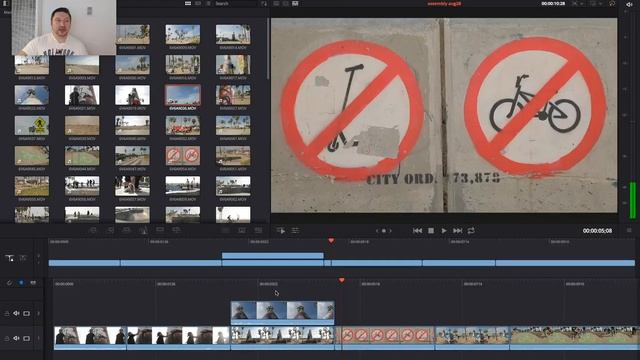Select the skatepark clip at the end of track 1
The height and width of the screenshot is (360, 640).
tap(574, 338)
